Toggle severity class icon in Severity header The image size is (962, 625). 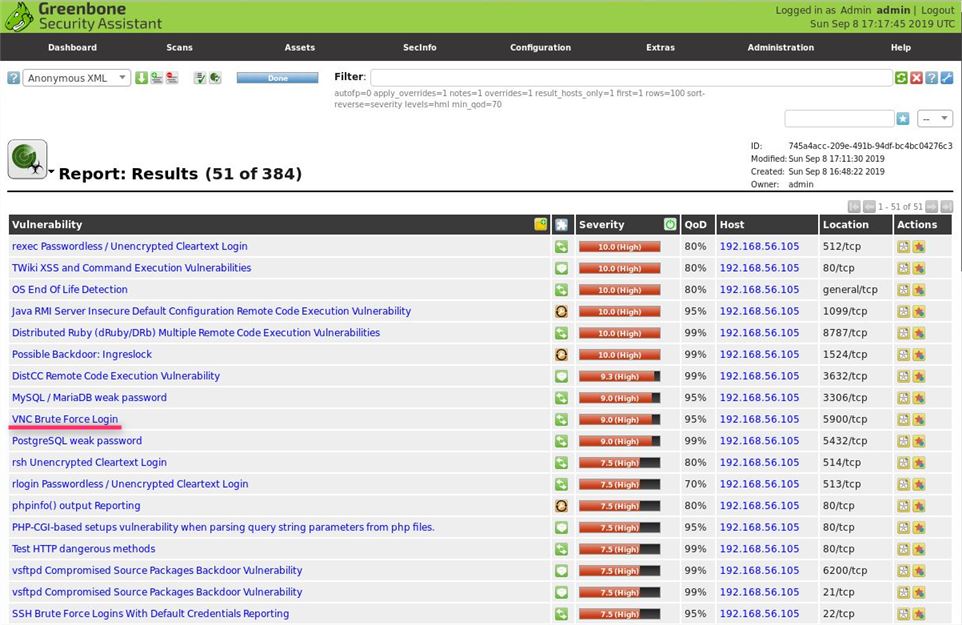pyautogui.click(x=670, y=224)
